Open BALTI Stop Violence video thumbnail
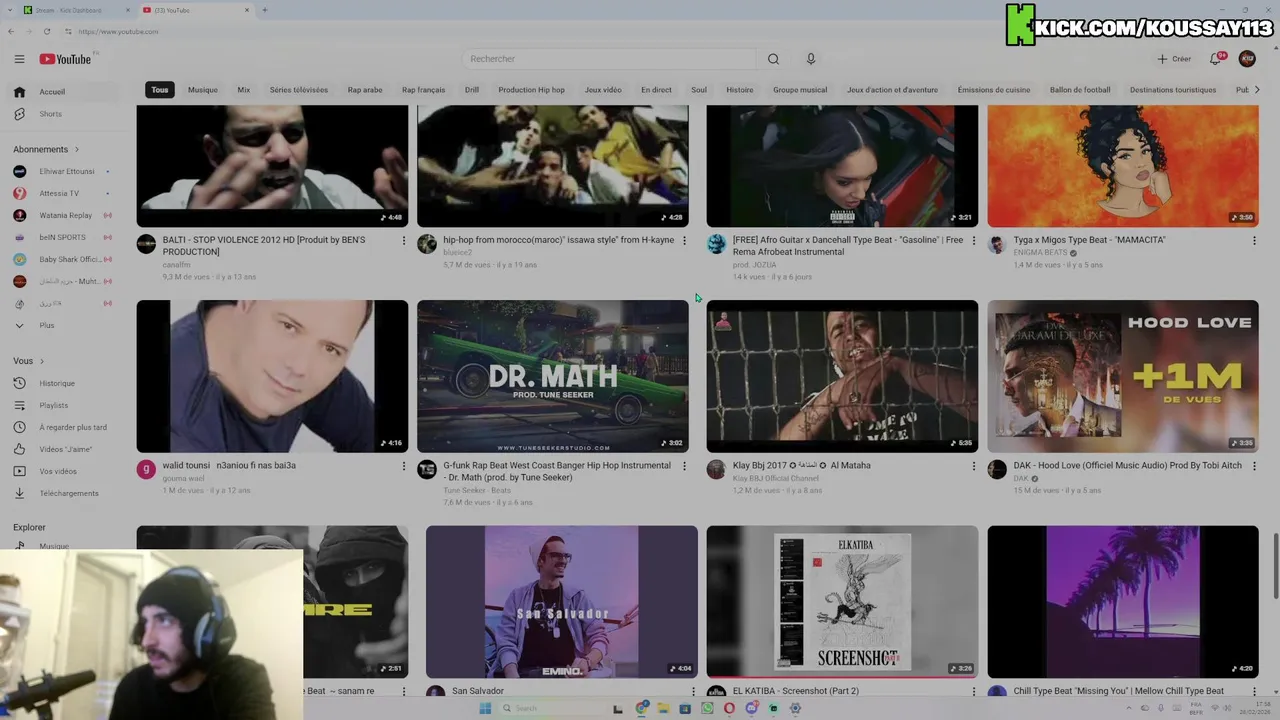1280x720 pixels. pos(272,166)
